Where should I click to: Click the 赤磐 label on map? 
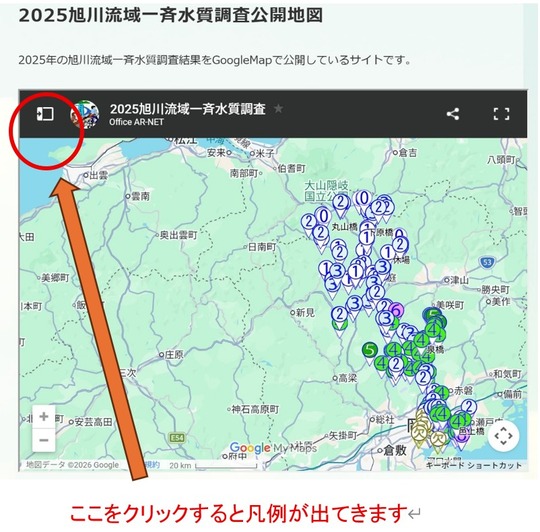461,391
